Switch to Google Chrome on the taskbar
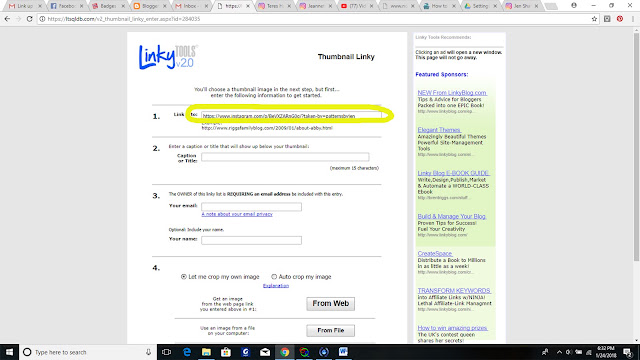 (x=284, y=352)
